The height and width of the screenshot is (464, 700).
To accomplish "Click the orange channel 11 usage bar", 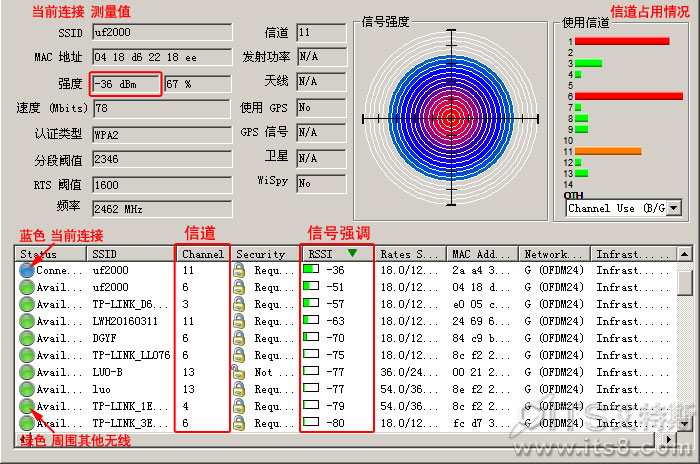I will coord(608,151).
